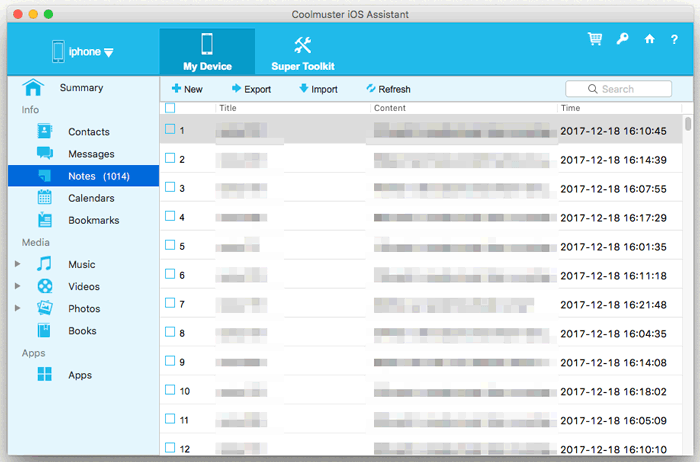Sort by the Content column header
The height and width of the screenshot is (462, 700).
[x=390, y=108]
